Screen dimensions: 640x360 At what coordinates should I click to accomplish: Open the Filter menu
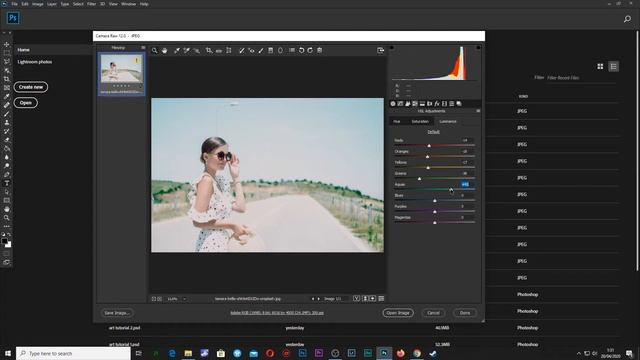(91, 4)
